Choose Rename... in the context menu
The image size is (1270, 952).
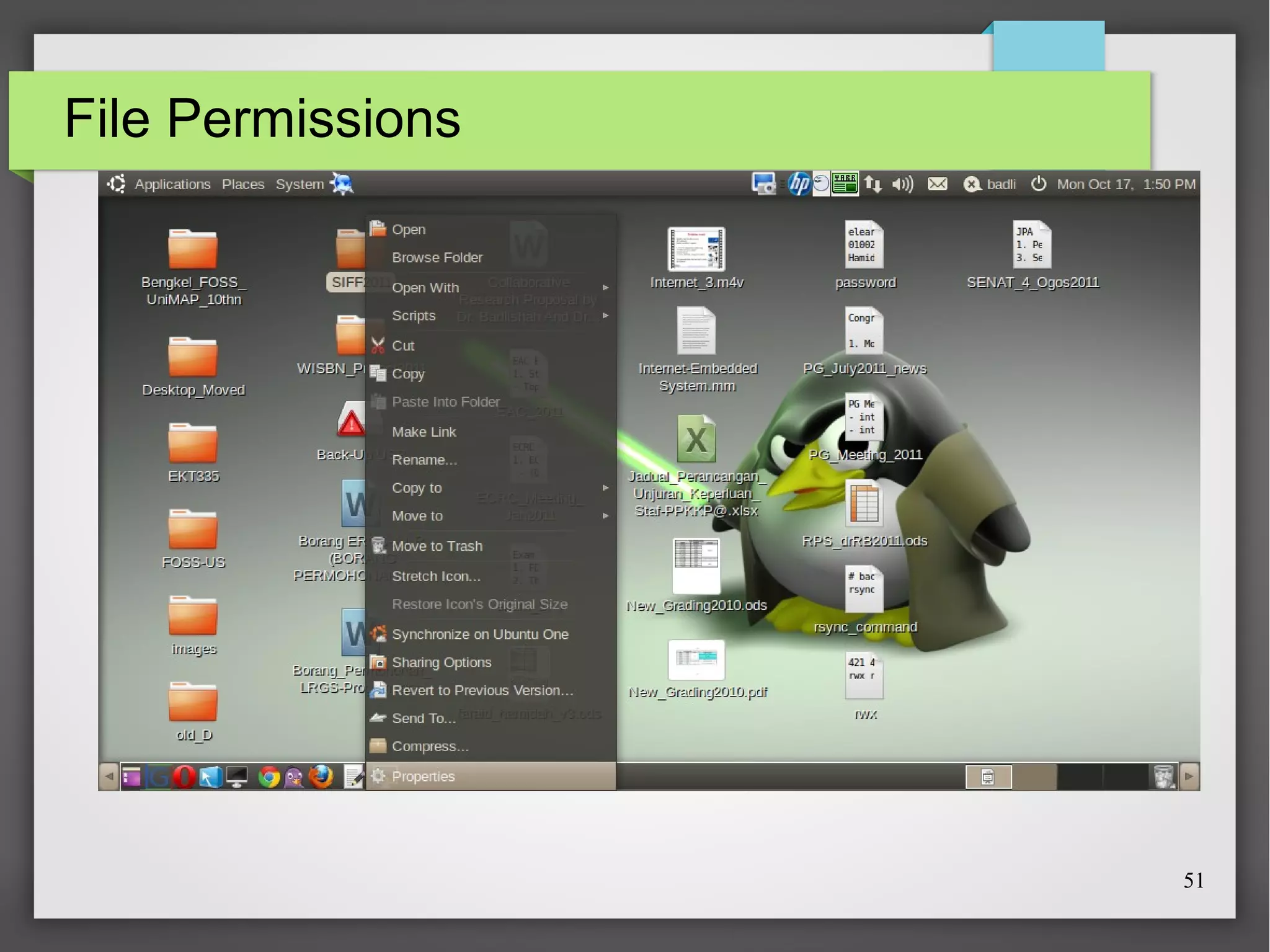pos(491,460)
